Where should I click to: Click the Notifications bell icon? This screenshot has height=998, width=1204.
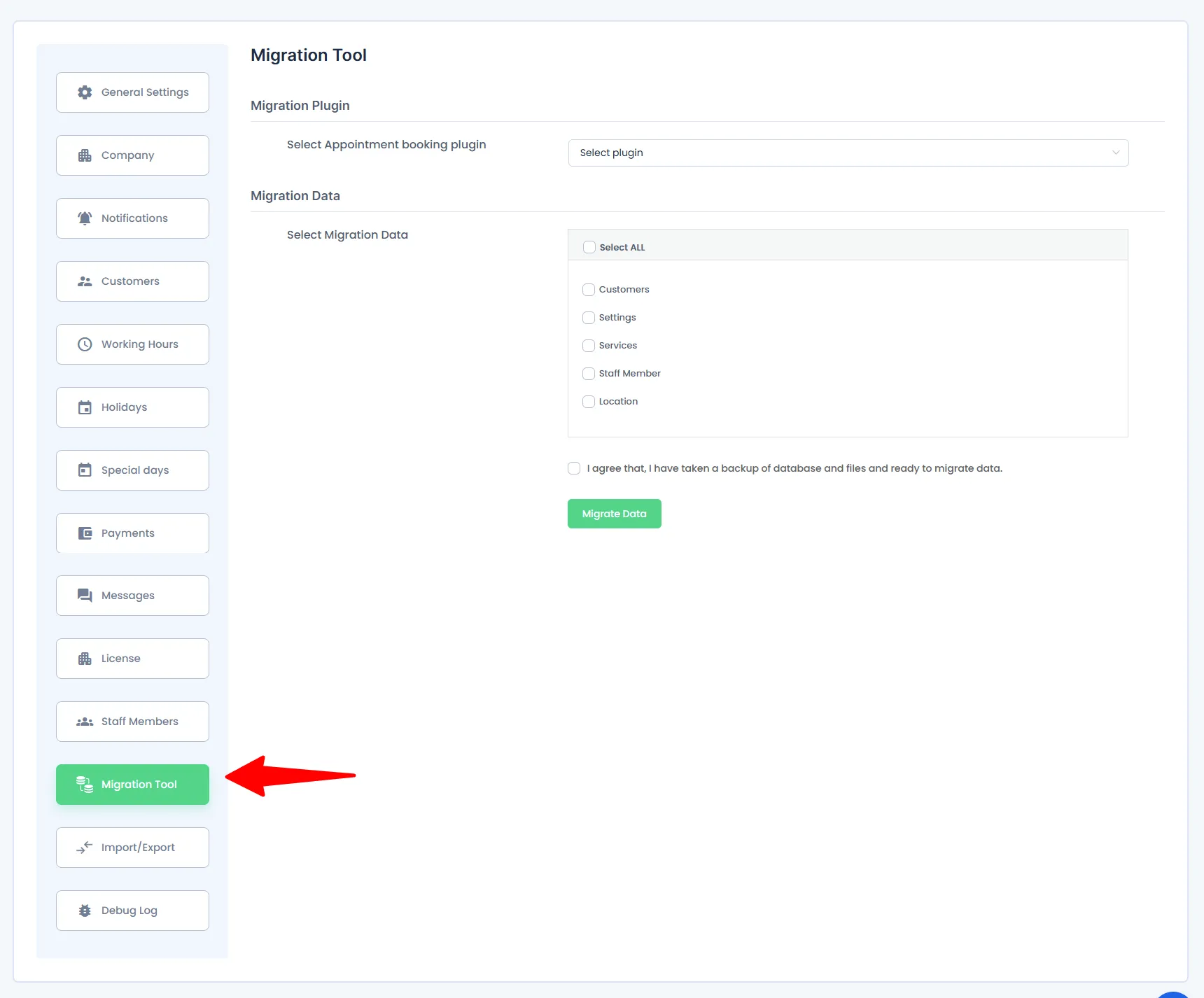(85, 218)
